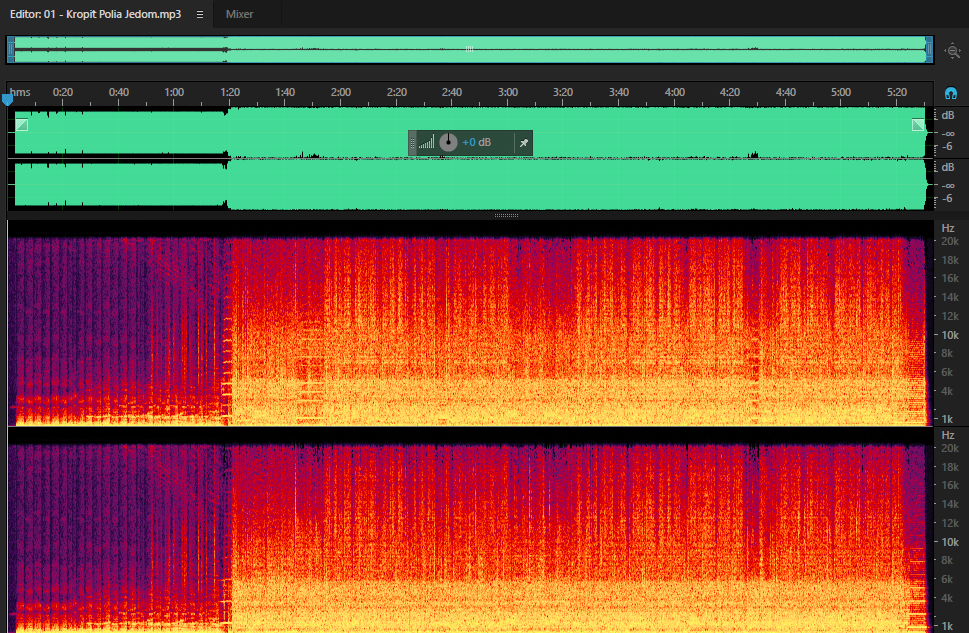Toggle the blue headphones preview icon
This screenshot has width=969, height=633.
[x=951, y=93]
